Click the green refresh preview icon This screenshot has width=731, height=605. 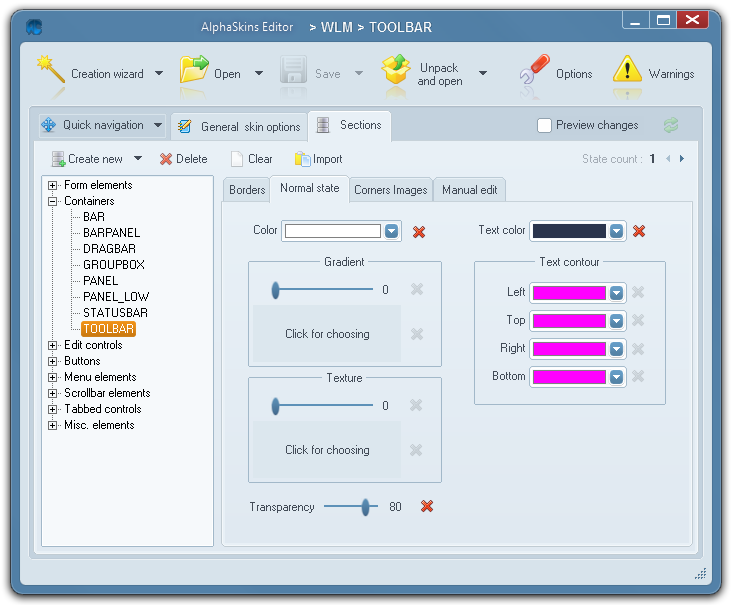[671, 125]
